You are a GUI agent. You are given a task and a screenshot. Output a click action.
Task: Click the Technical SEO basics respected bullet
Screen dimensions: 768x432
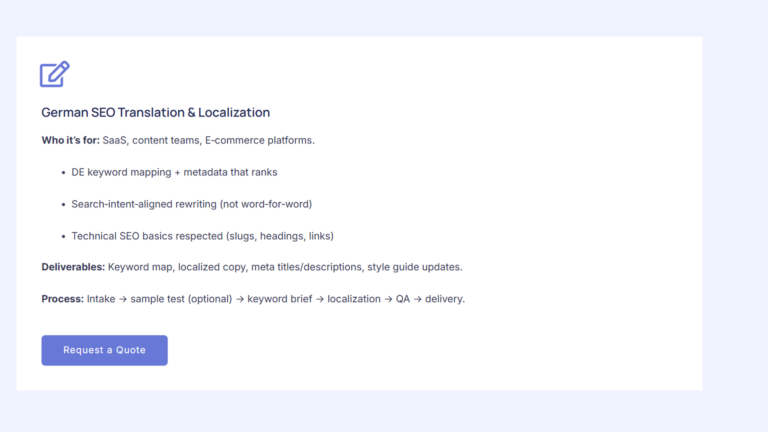pyautogui.click(x=202, y=236)
